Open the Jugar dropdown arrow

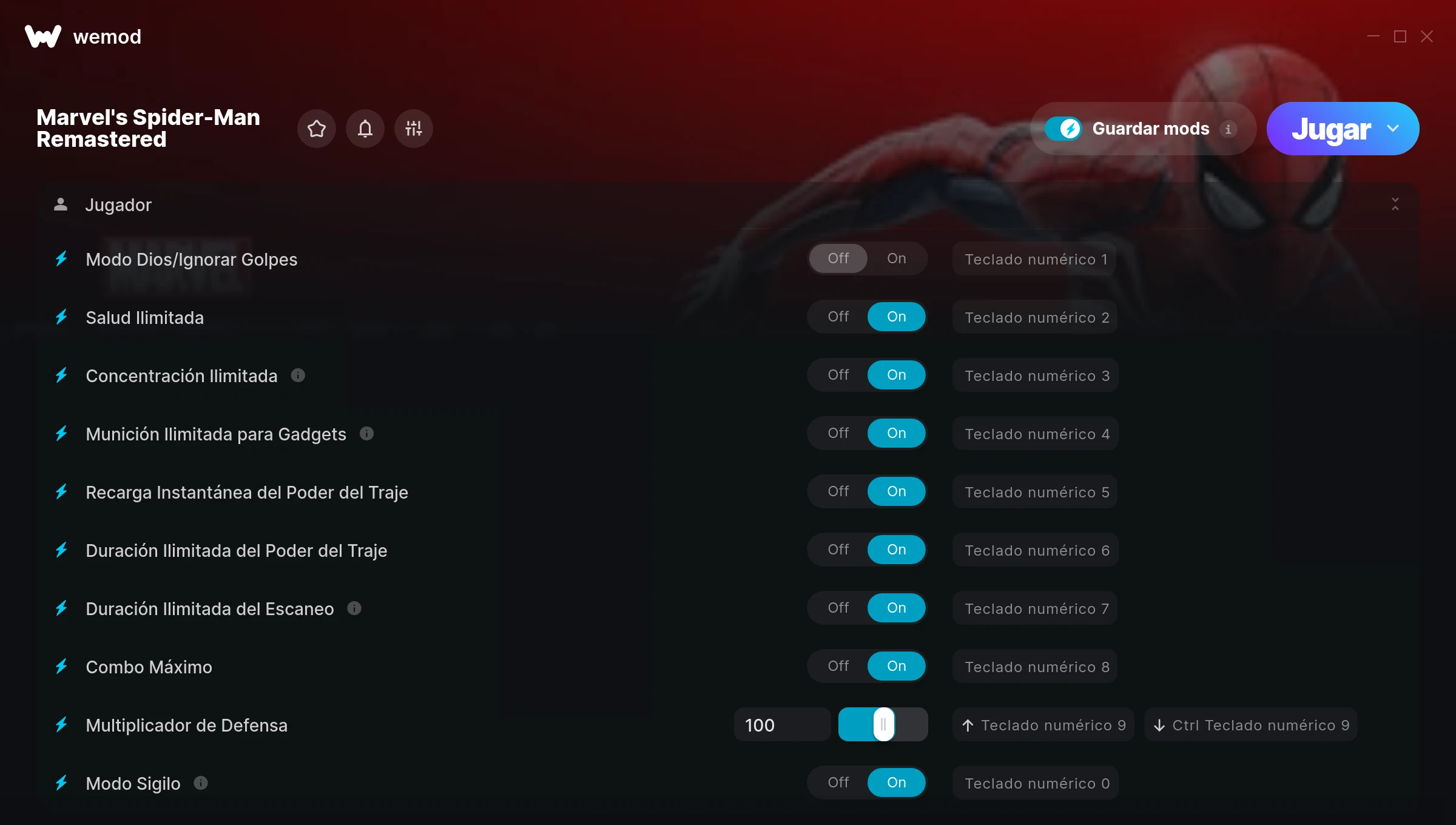(1393, 129)
